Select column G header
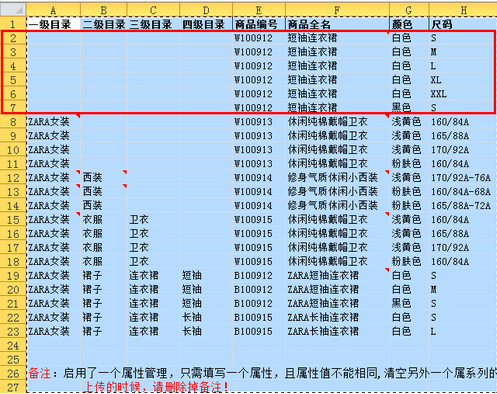This screenshot has width=497, height=394. [409, 10]
